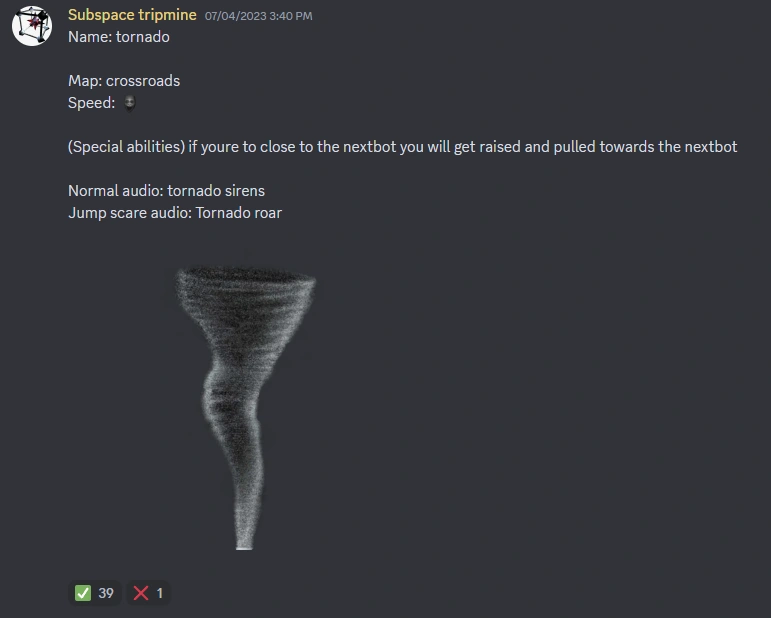Click the "(Special abilities)" parenthetical text
This screenshot has width=771, height=618.
pyautogui.click(x=126, y=147)
